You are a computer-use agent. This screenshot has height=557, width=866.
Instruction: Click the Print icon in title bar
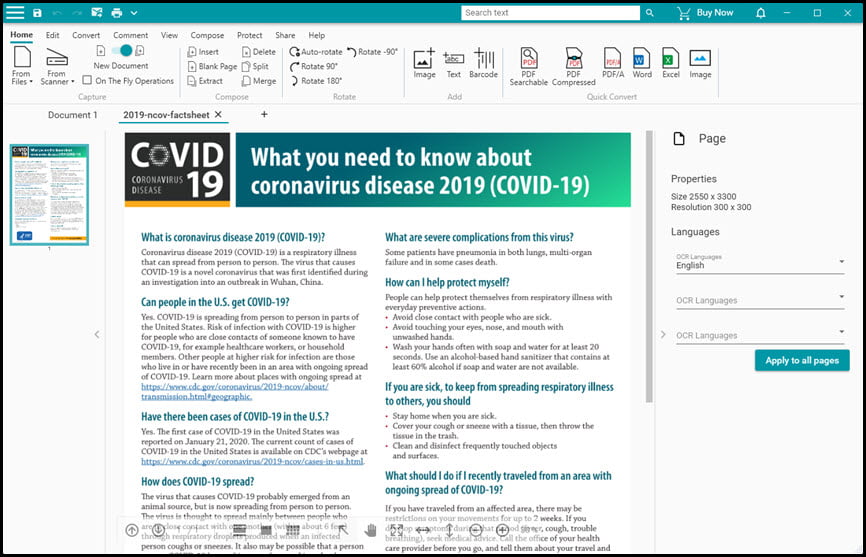click(117, 13)
